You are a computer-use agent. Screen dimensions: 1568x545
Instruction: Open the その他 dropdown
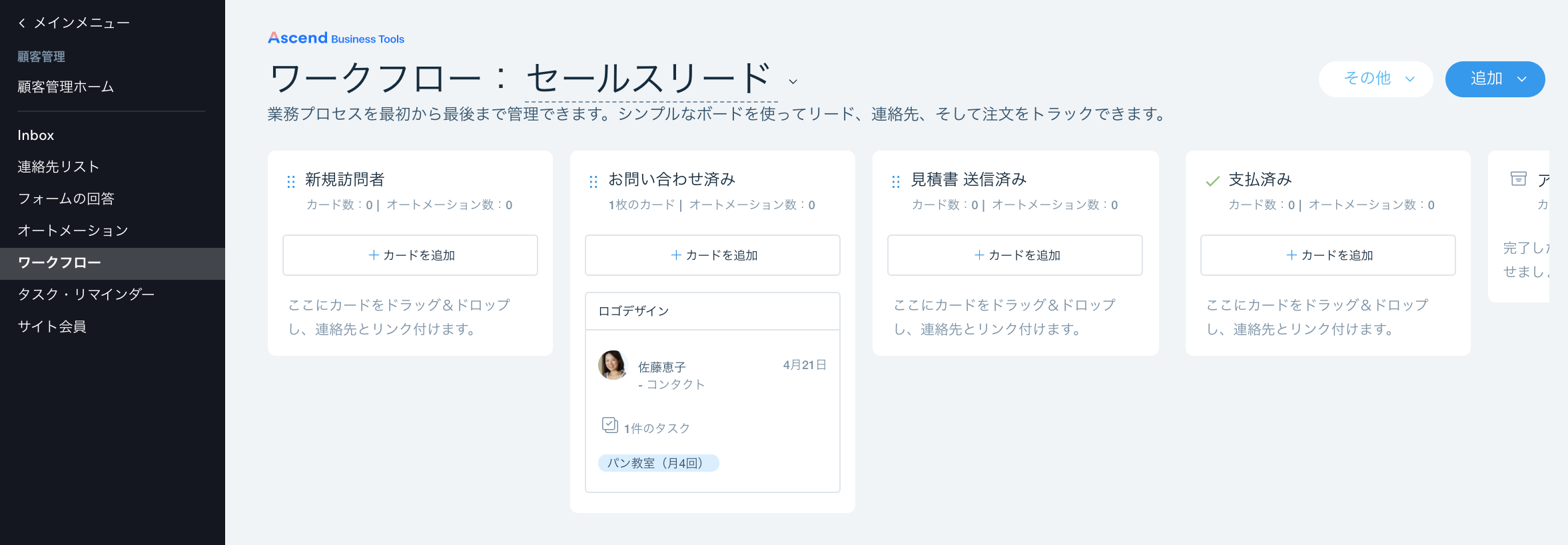[x=1375, y=79]
